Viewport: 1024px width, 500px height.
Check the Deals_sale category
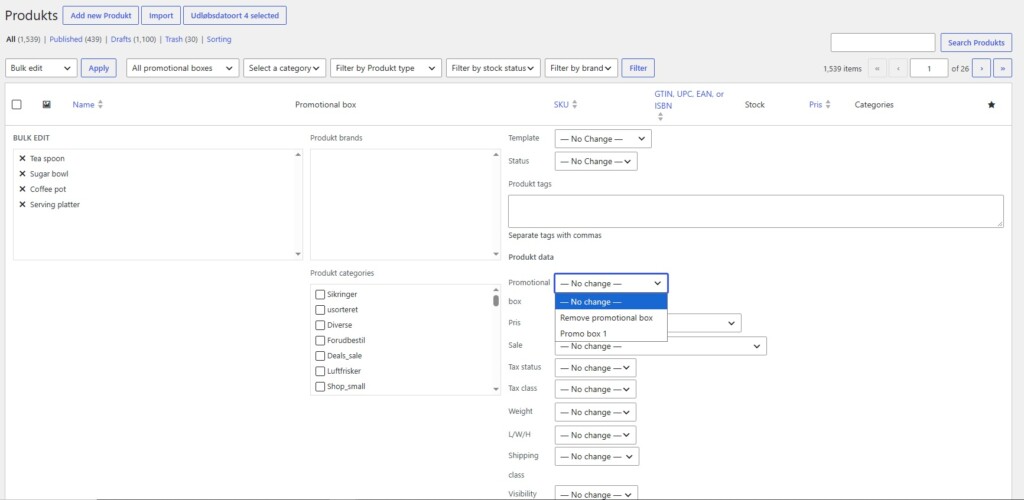click(x=320, y=356)
